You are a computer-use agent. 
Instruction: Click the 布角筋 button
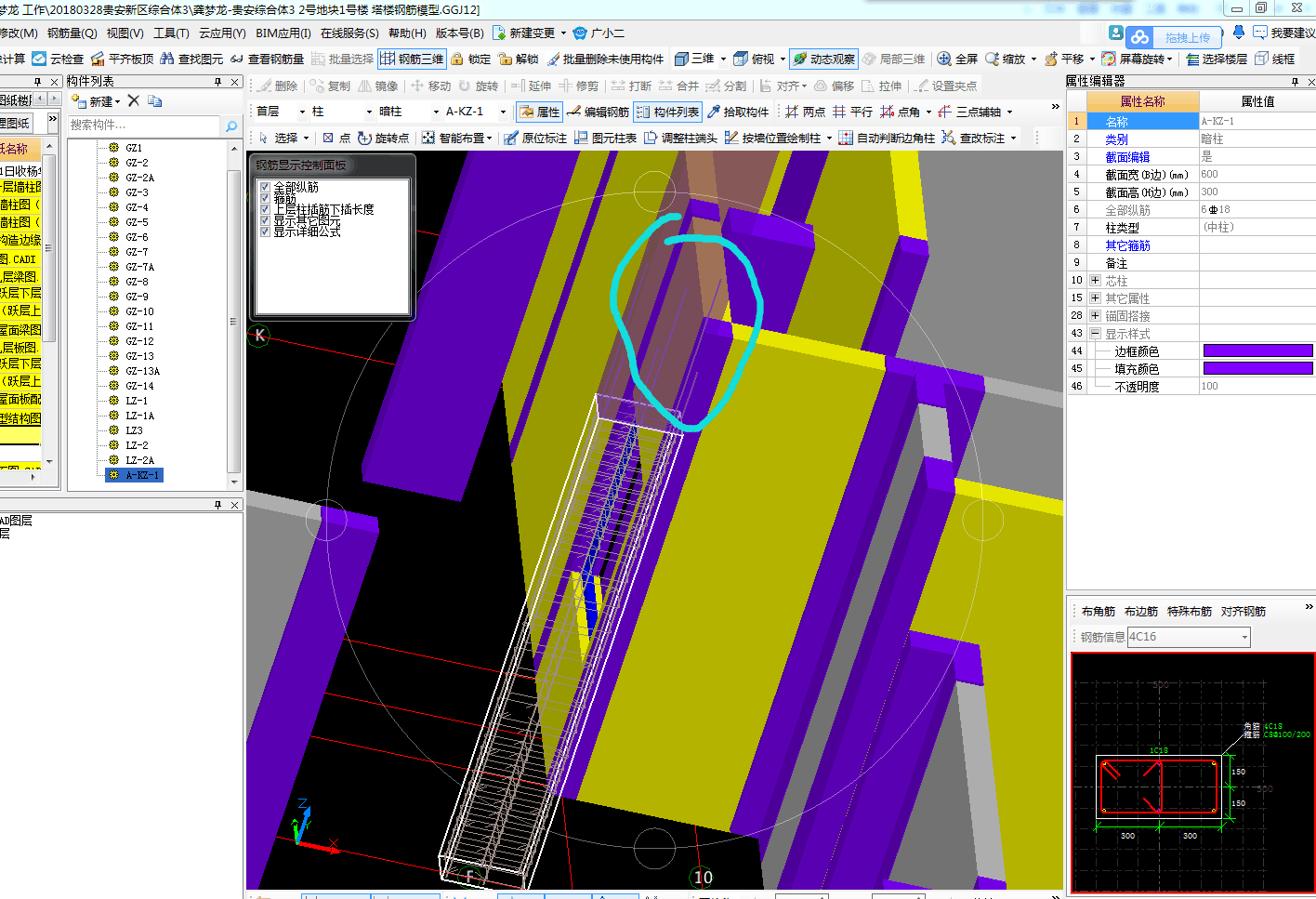coord(1099,611)
